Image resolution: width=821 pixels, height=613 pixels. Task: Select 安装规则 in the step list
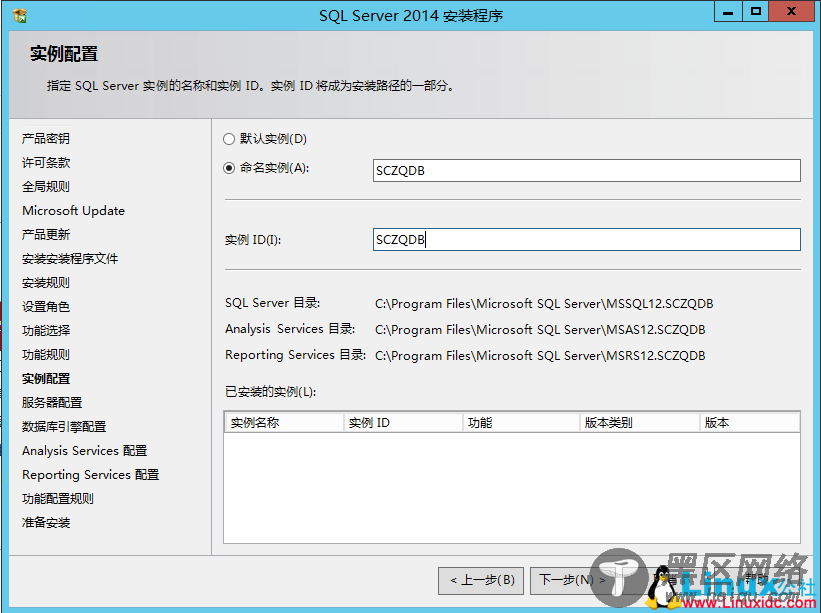pos(46,283)
